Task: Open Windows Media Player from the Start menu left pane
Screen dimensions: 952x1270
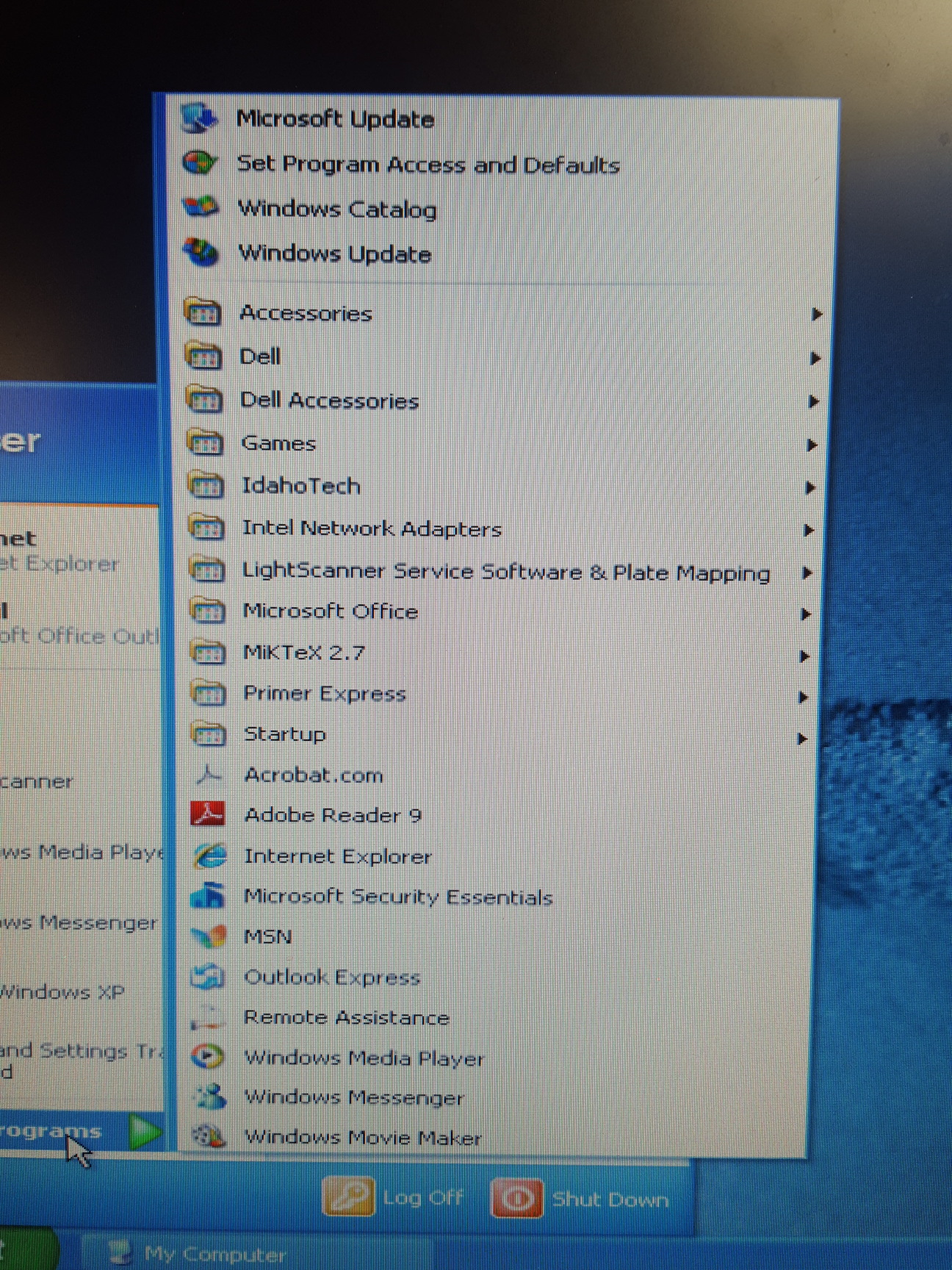Action: point(82,853)
